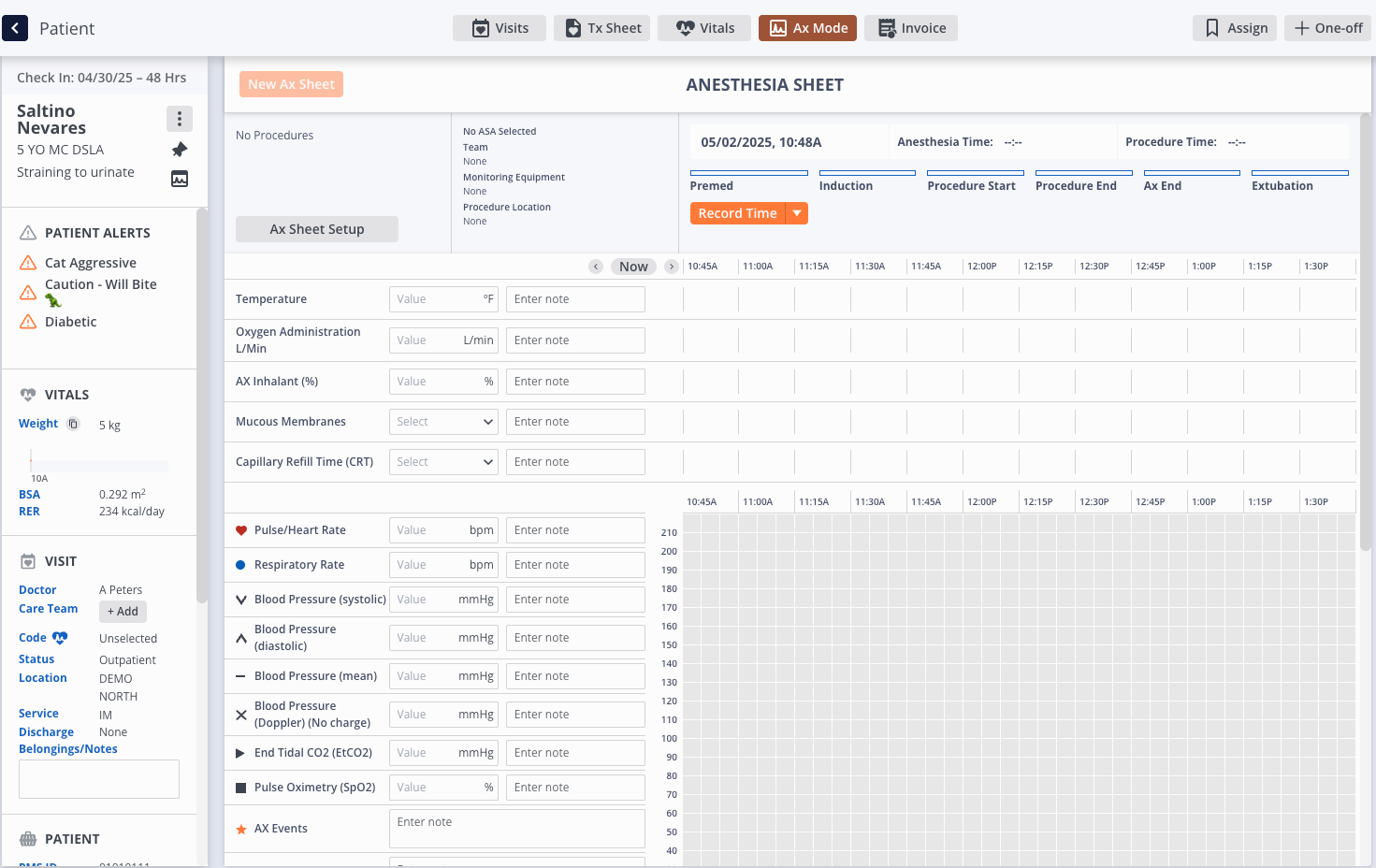
Task: Click the copy icon next to Weight
Action: 73,424
